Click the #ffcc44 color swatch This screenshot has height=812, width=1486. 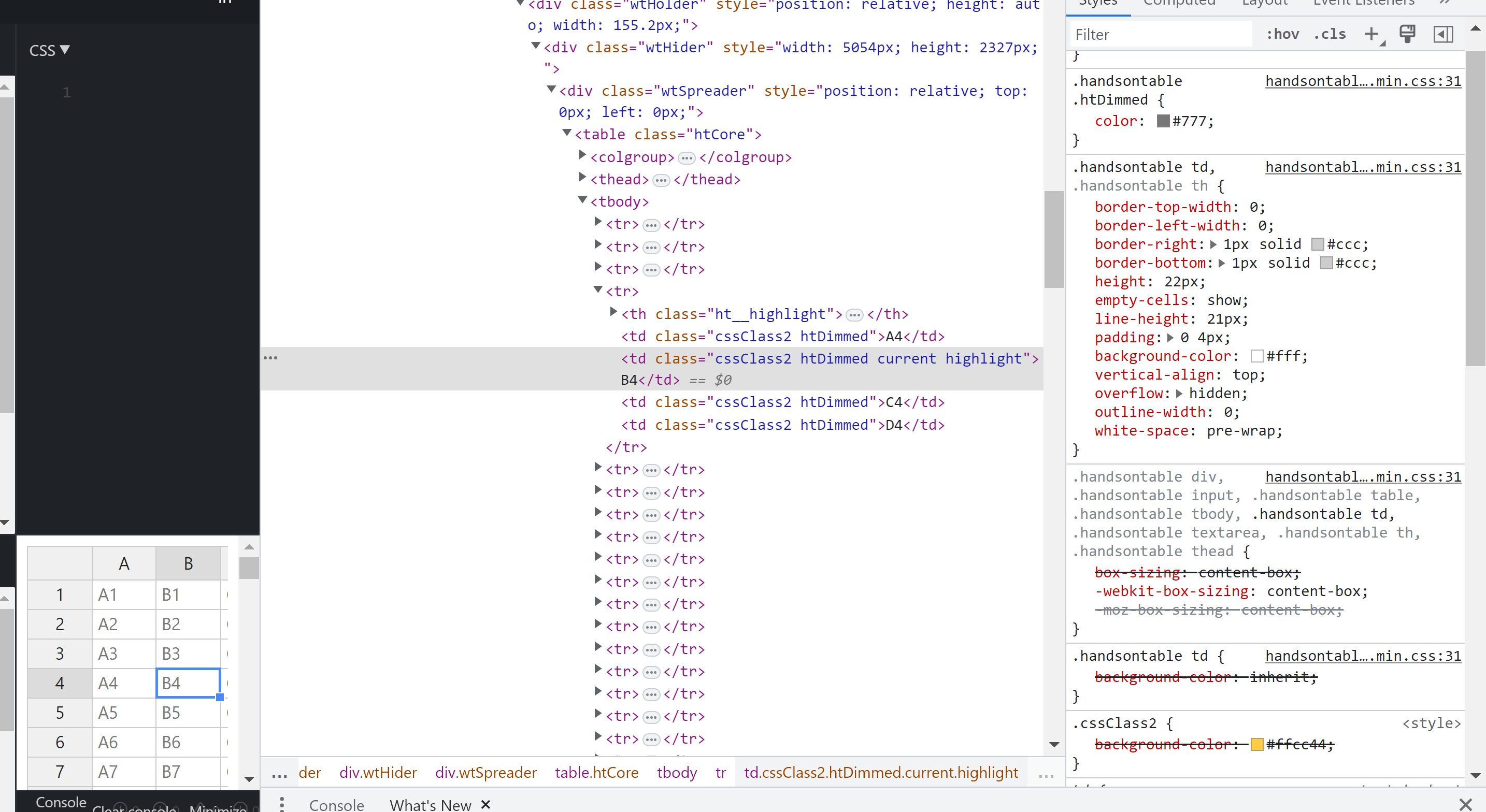[x=1257, y=745]
